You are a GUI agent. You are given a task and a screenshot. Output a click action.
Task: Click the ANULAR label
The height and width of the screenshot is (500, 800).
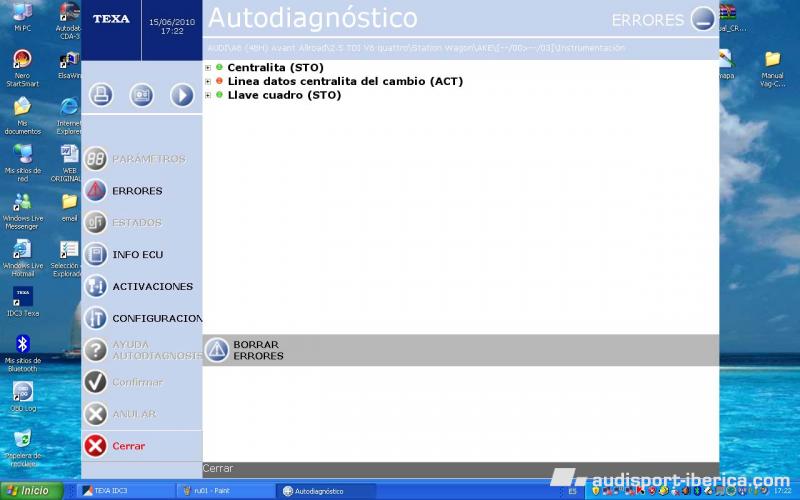(134, 414)
